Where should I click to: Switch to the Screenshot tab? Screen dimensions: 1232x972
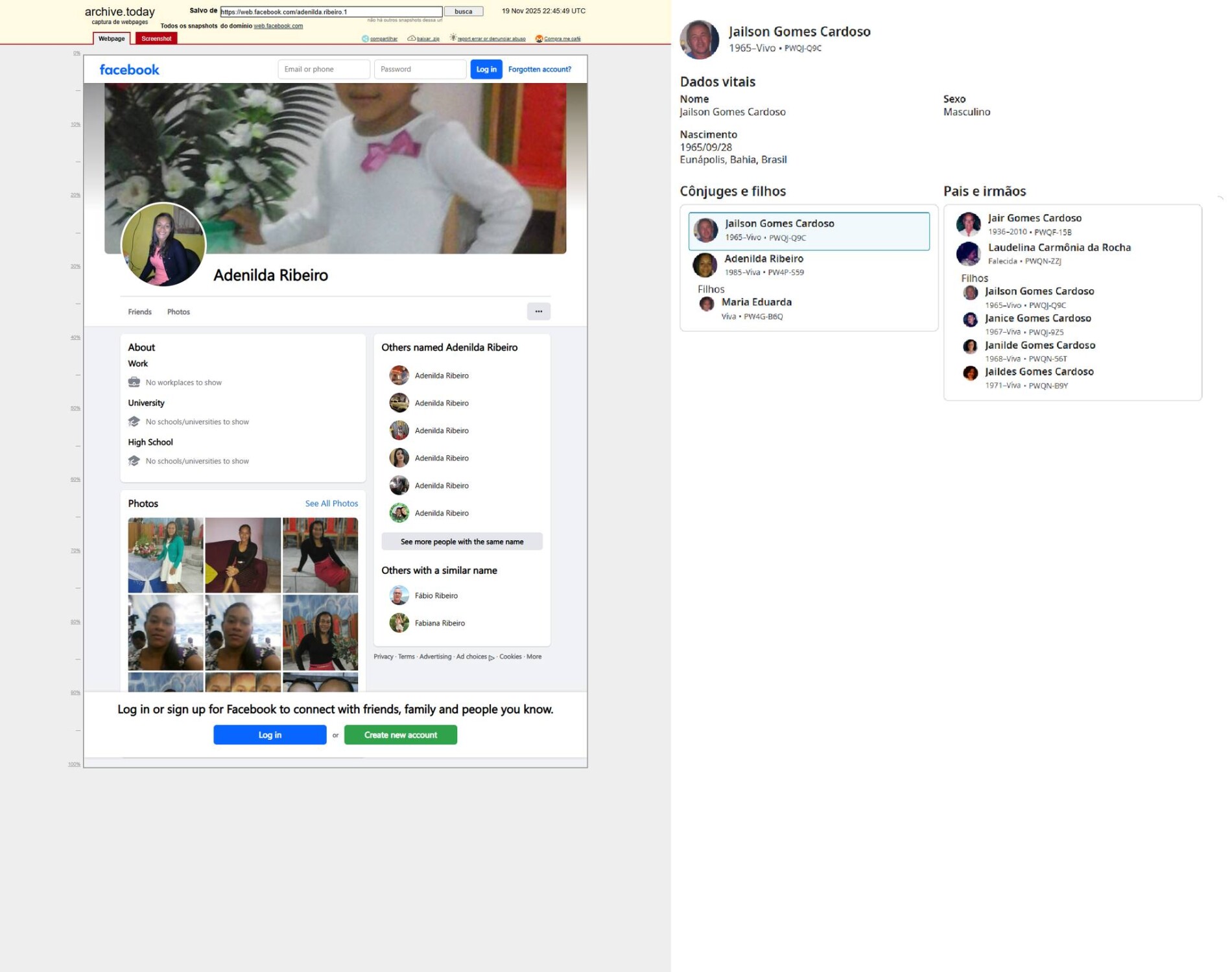click(x=156, y=39)
